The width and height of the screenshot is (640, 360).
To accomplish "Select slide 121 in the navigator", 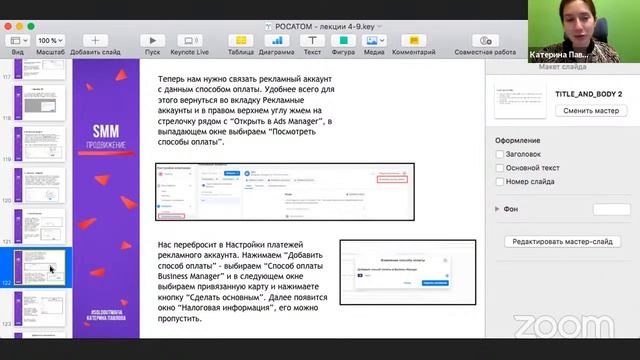I will click(x=40, y=227).
